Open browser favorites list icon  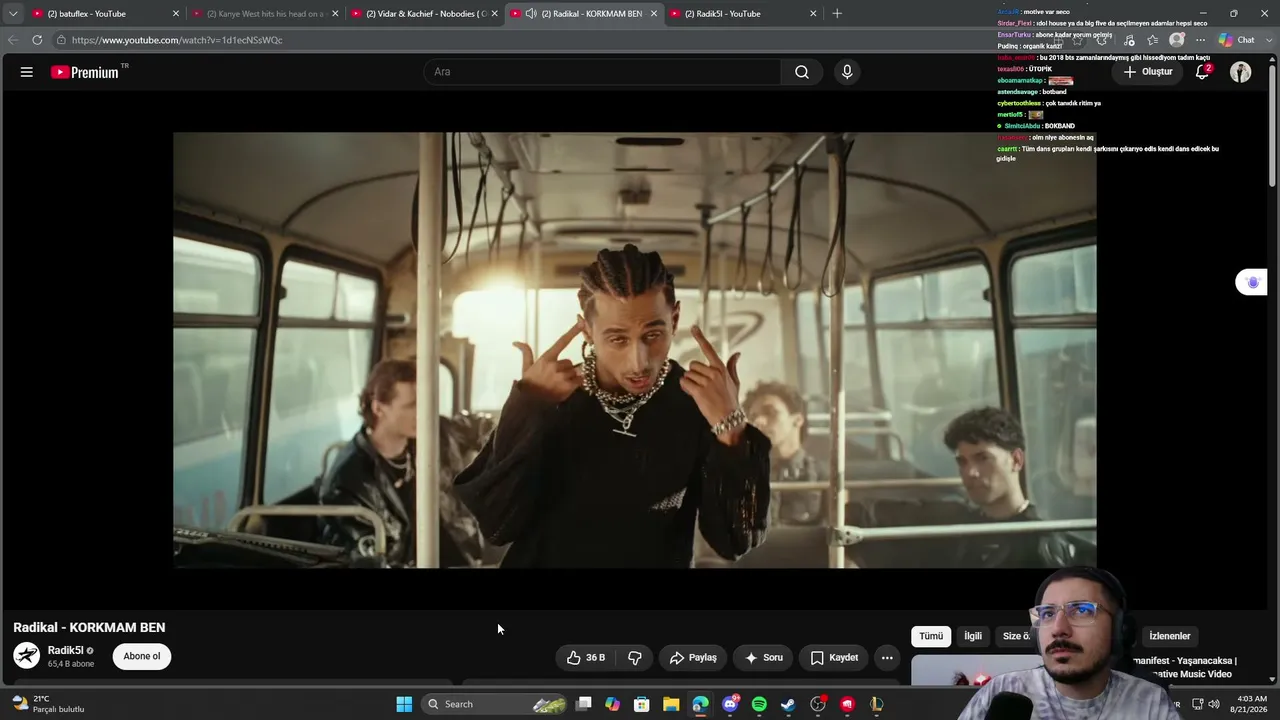click(1153, 40)
